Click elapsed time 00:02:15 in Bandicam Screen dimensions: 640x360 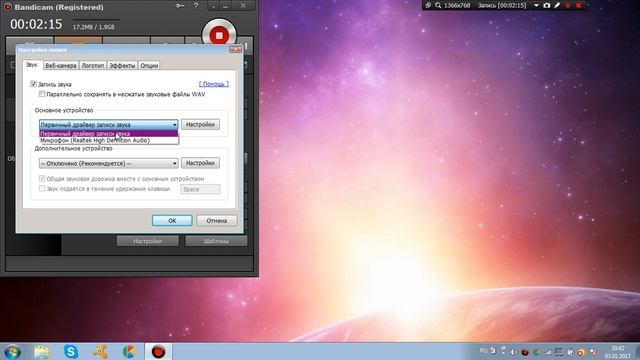point(36,24)
